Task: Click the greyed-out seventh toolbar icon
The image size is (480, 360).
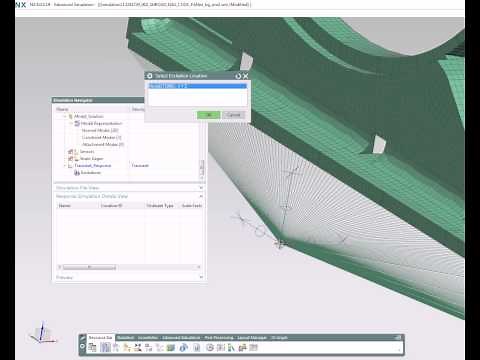Action: point(160,348)
